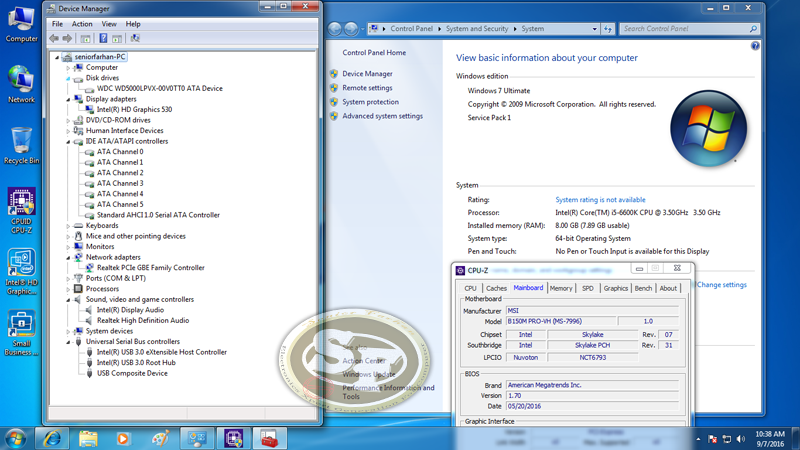Open Small Business desktop shortcut
The width and height of the screenshot is (800, 450).
coord(21,333)
